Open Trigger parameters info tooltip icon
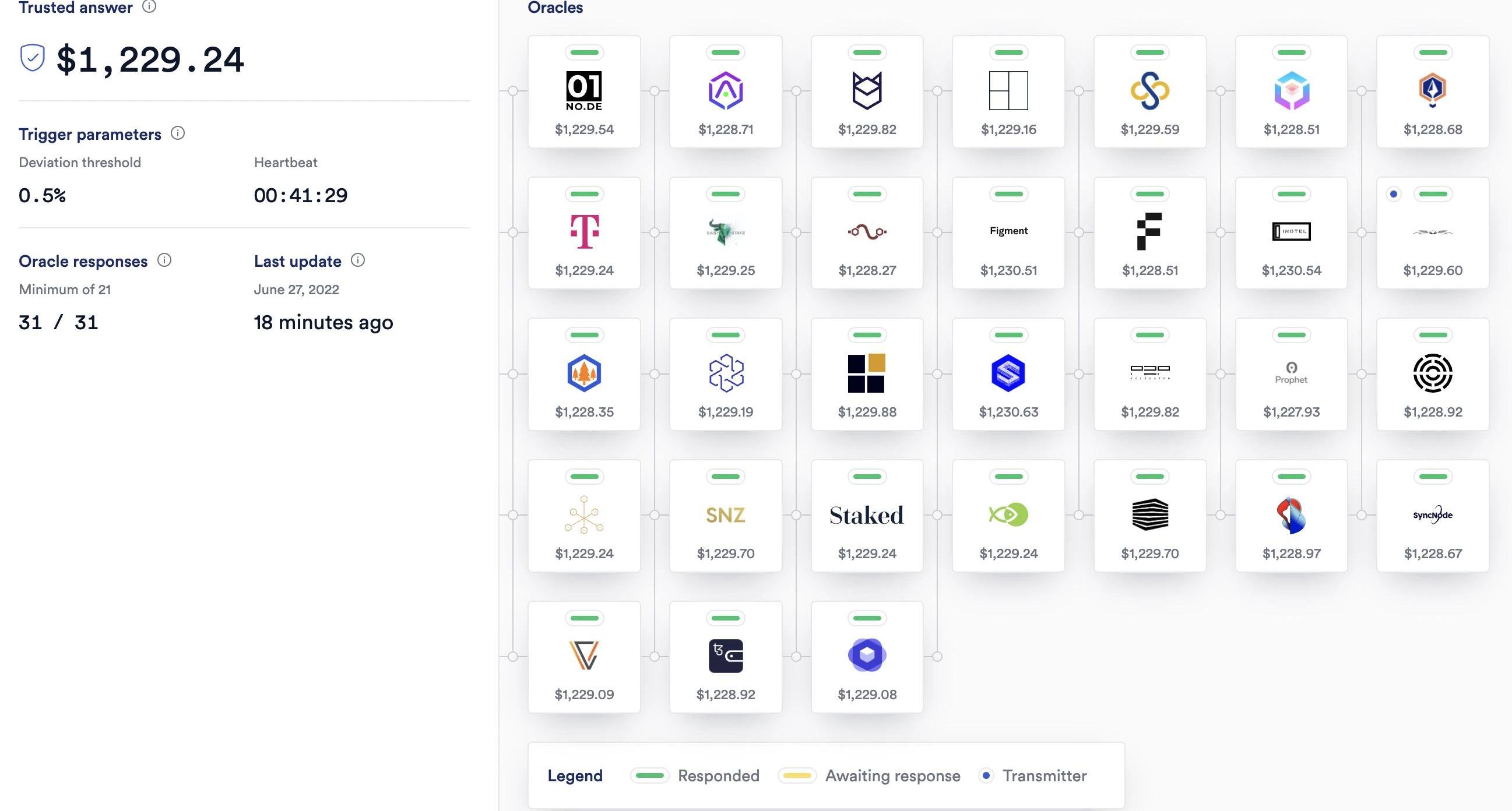1512x811 pixels. click(178, 133)
